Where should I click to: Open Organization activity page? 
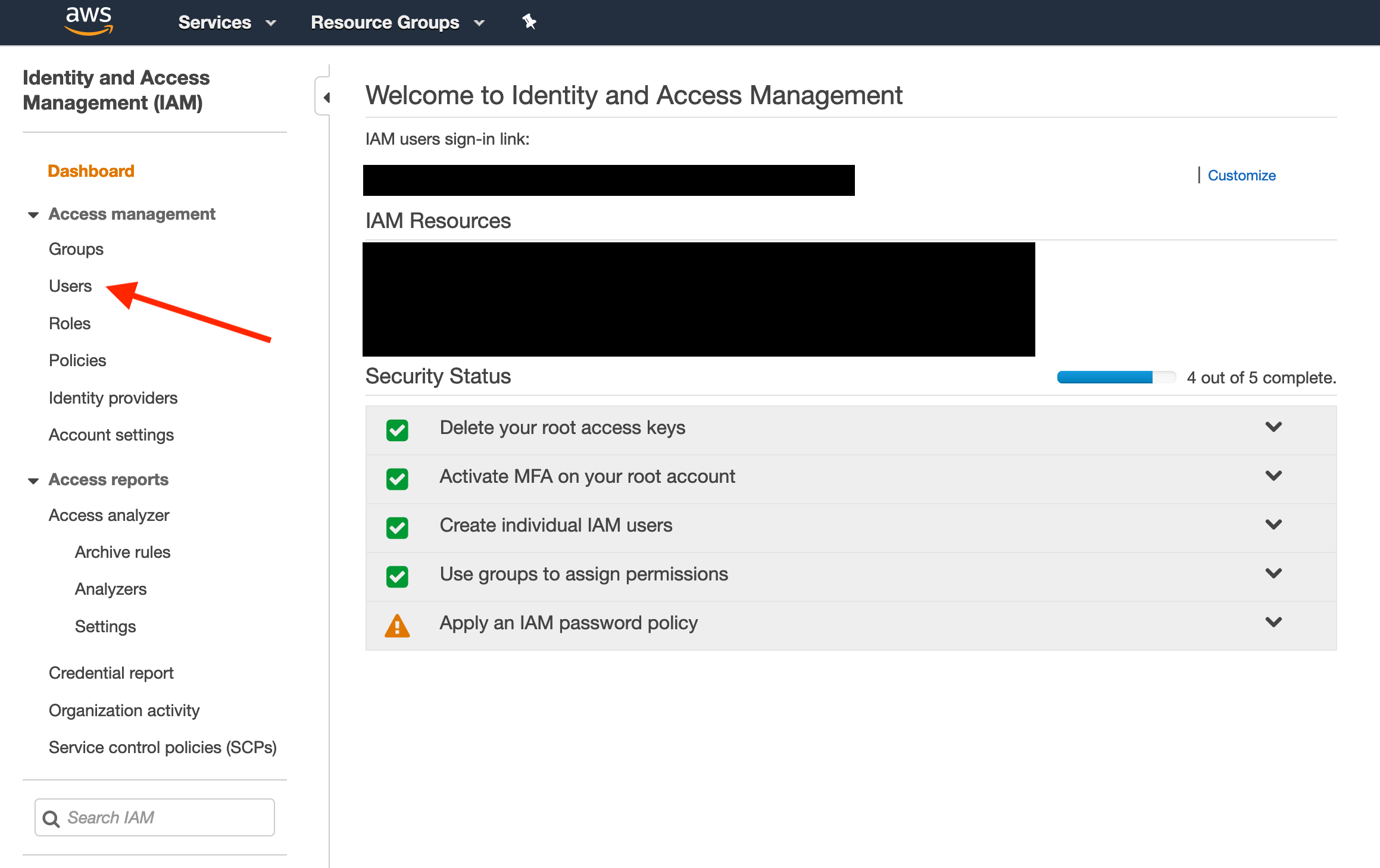[x=124, y=711]
